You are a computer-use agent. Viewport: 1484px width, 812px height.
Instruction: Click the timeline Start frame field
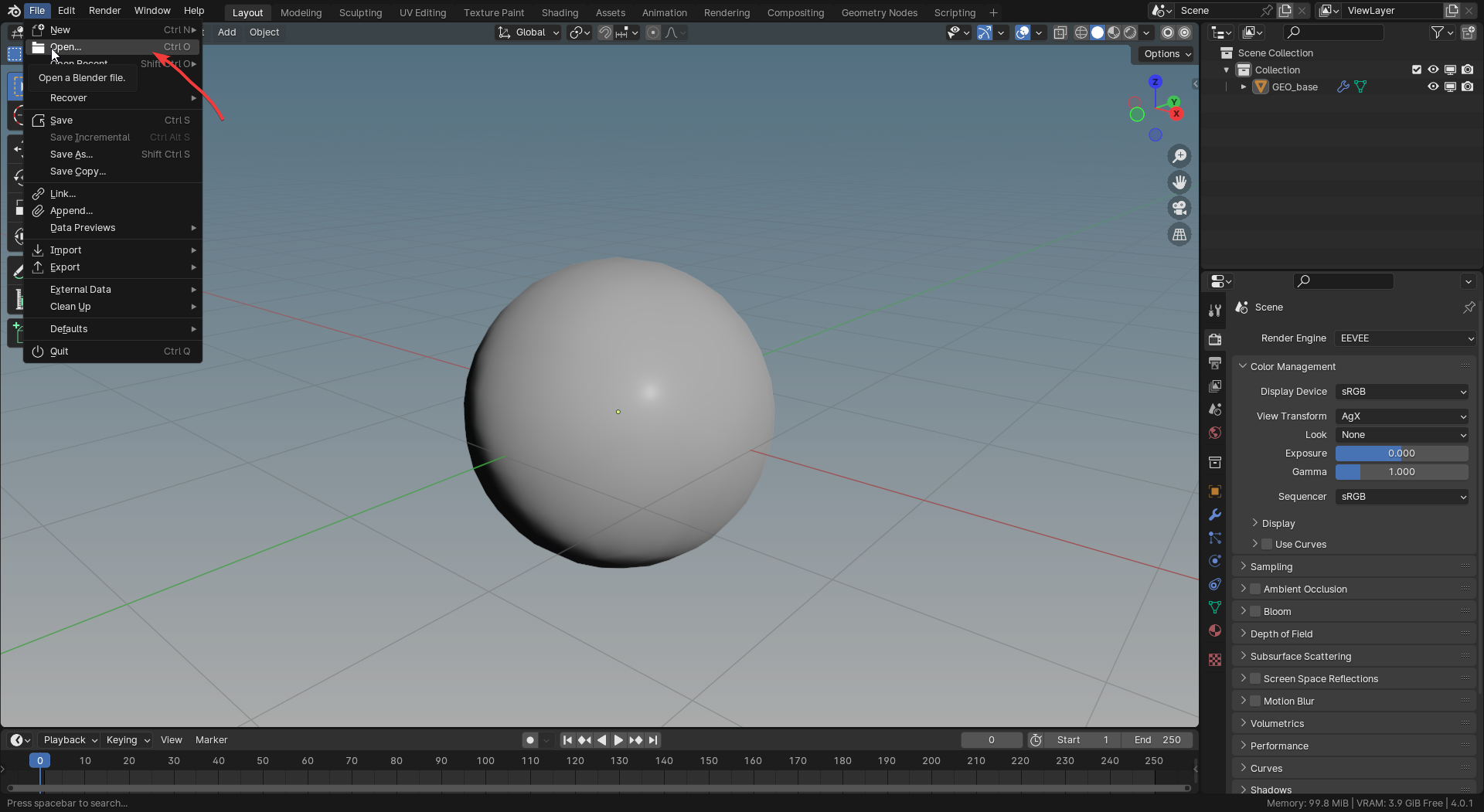[x=1082, y=740]
